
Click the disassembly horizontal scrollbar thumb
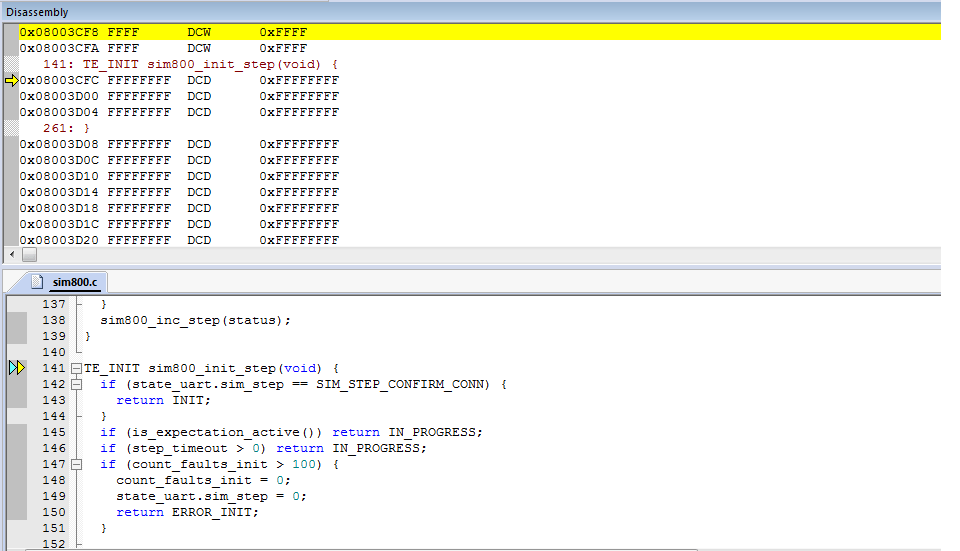pyautogui.click(x=29, y=254)
